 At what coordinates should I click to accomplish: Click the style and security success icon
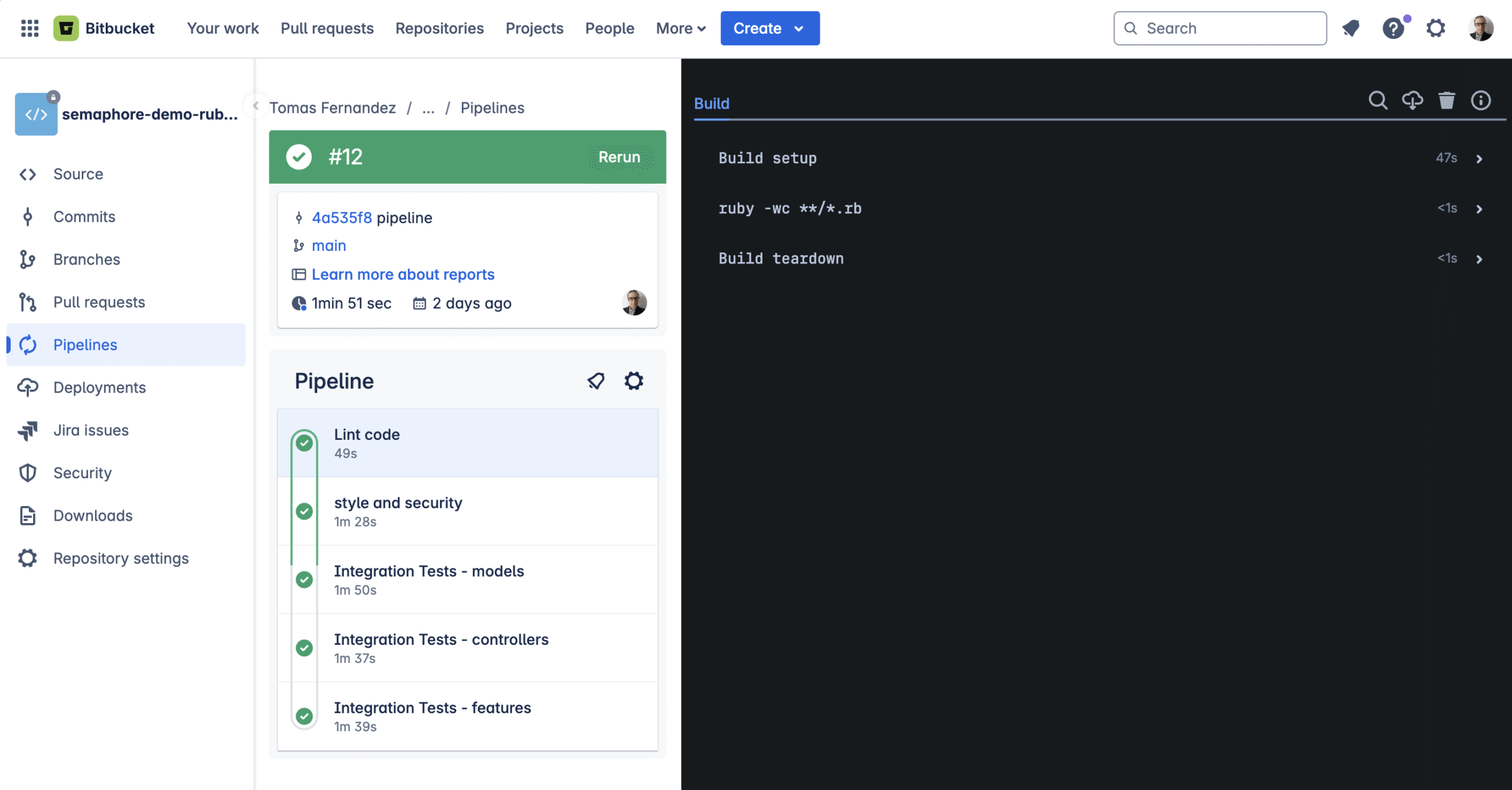304,511
